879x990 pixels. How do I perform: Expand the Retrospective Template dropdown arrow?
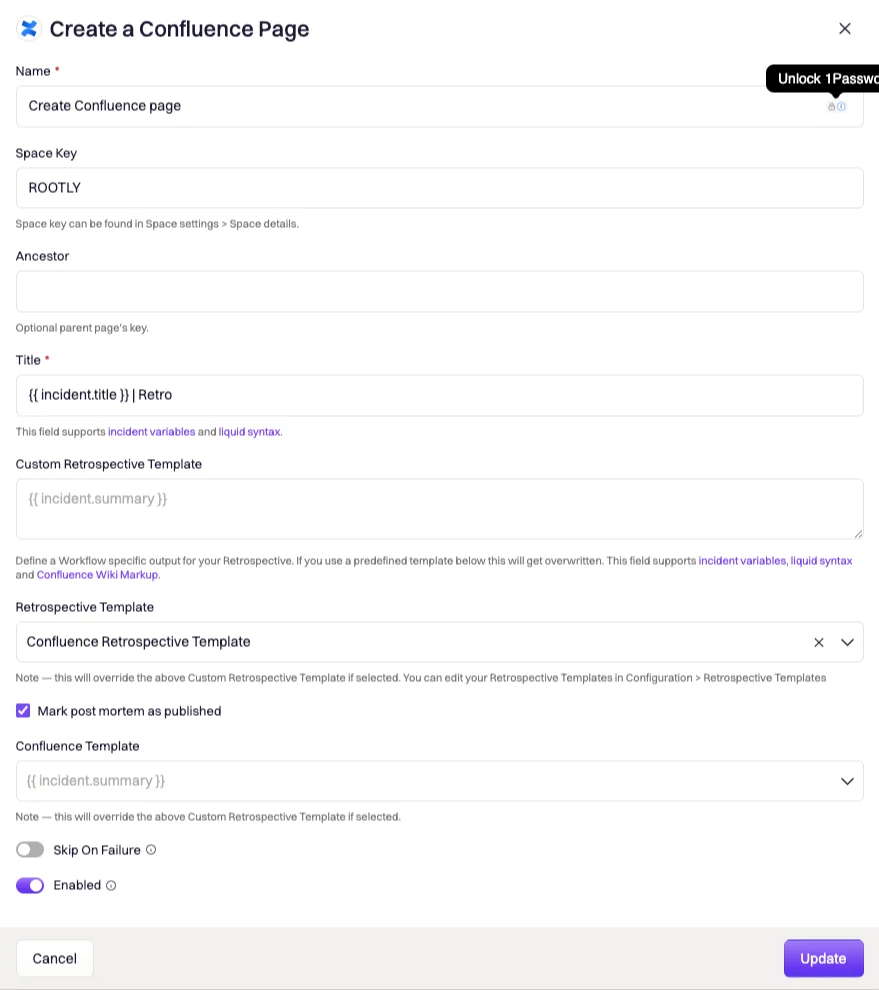[847, 642]
